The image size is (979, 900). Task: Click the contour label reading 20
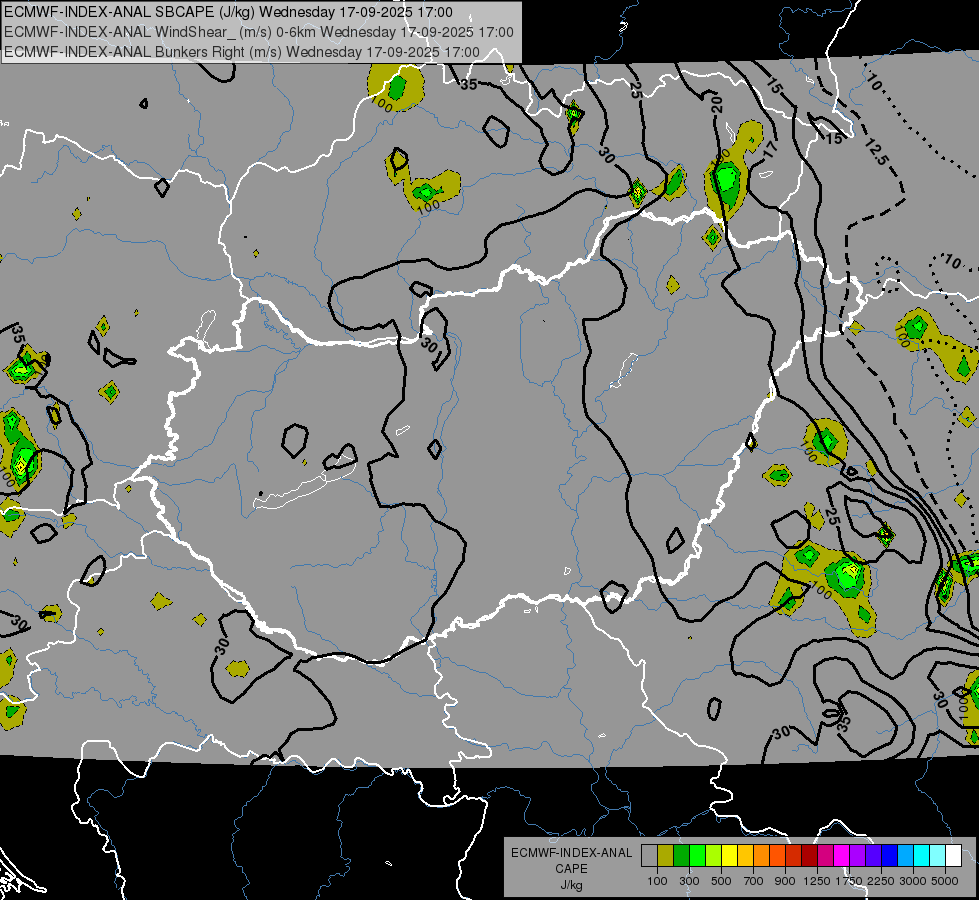point(716,102)
